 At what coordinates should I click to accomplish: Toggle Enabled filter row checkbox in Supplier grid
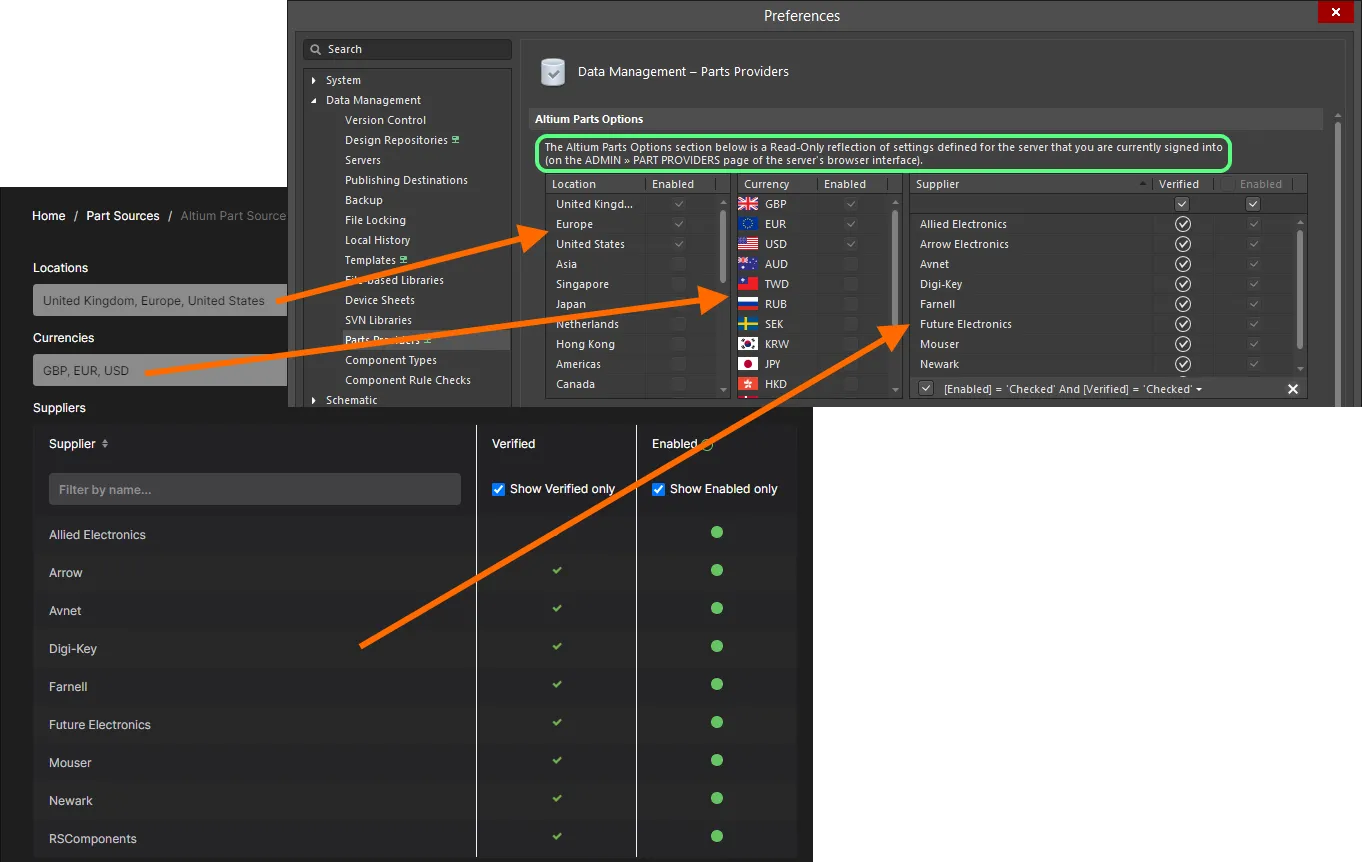click(1253, 204)
